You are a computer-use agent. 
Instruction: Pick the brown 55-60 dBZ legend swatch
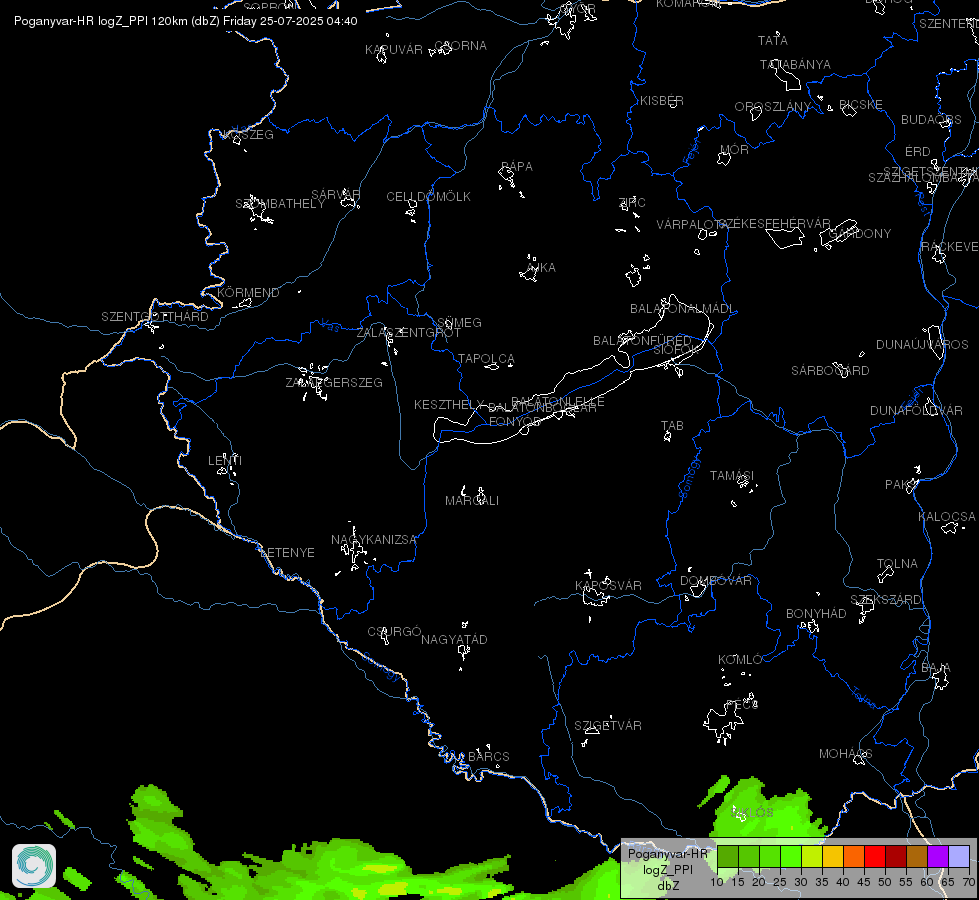tap(917, 856)
